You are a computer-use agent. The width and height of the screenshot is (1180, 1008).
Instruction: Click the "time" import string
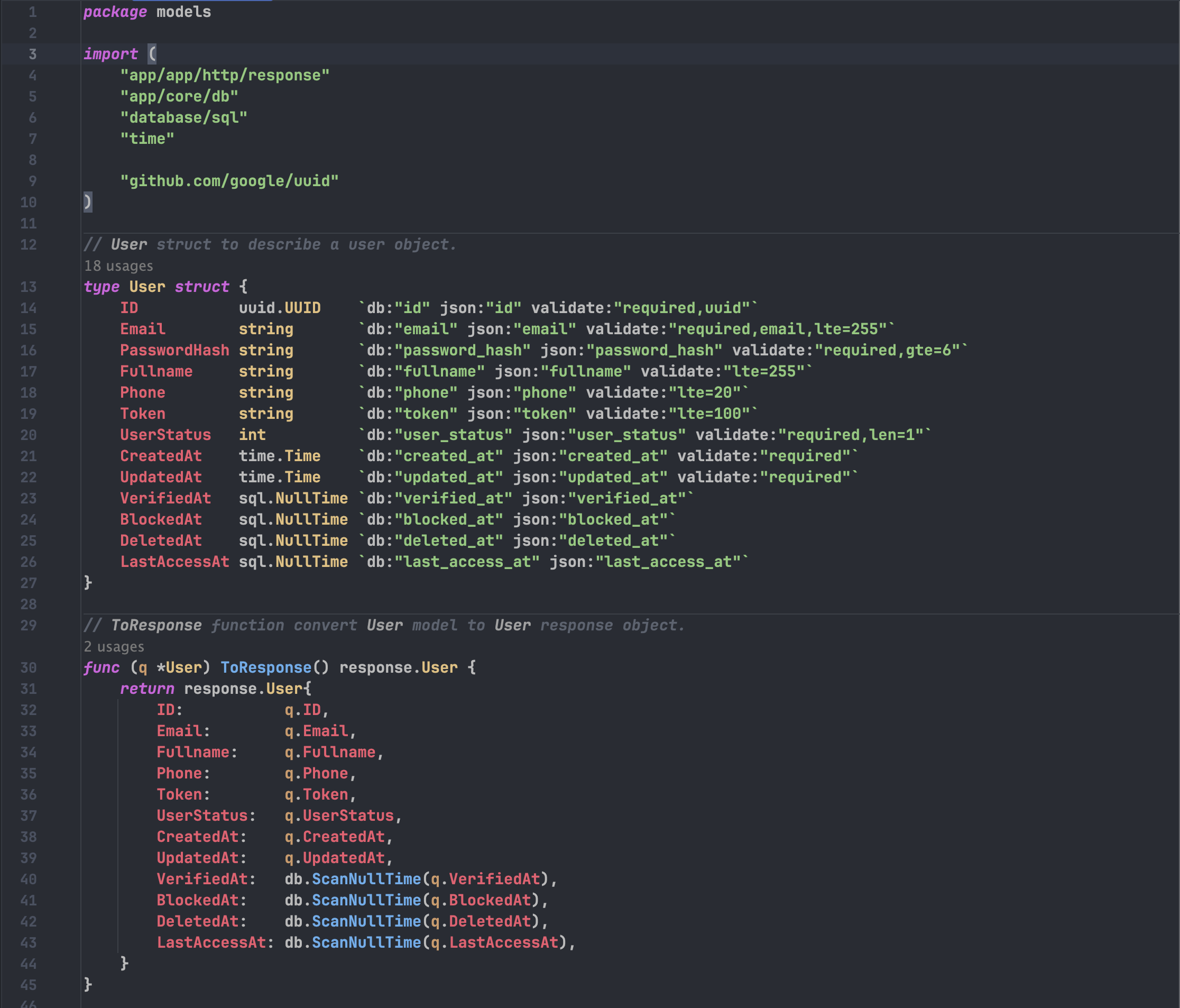click(147, 139)
